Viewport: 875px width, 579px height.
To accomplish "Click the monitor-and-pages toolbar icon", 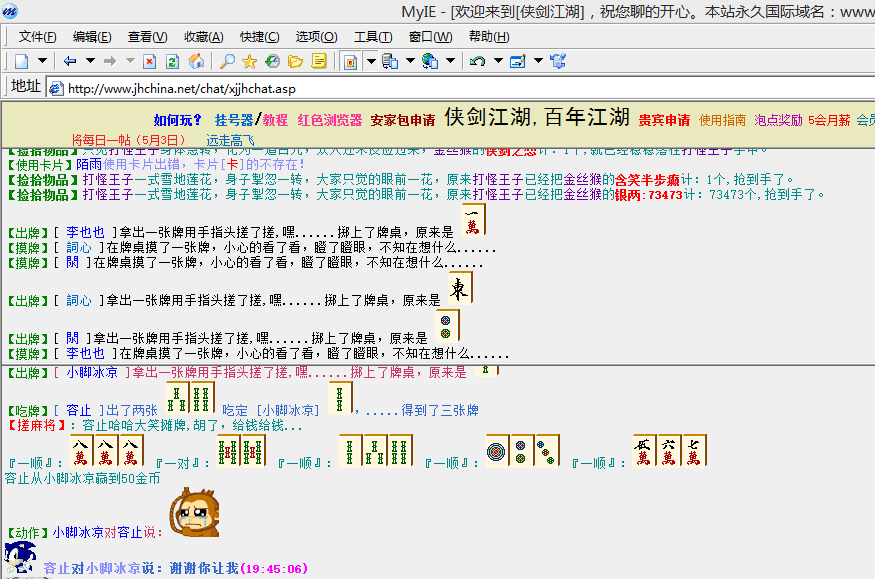I will point(390,61).
